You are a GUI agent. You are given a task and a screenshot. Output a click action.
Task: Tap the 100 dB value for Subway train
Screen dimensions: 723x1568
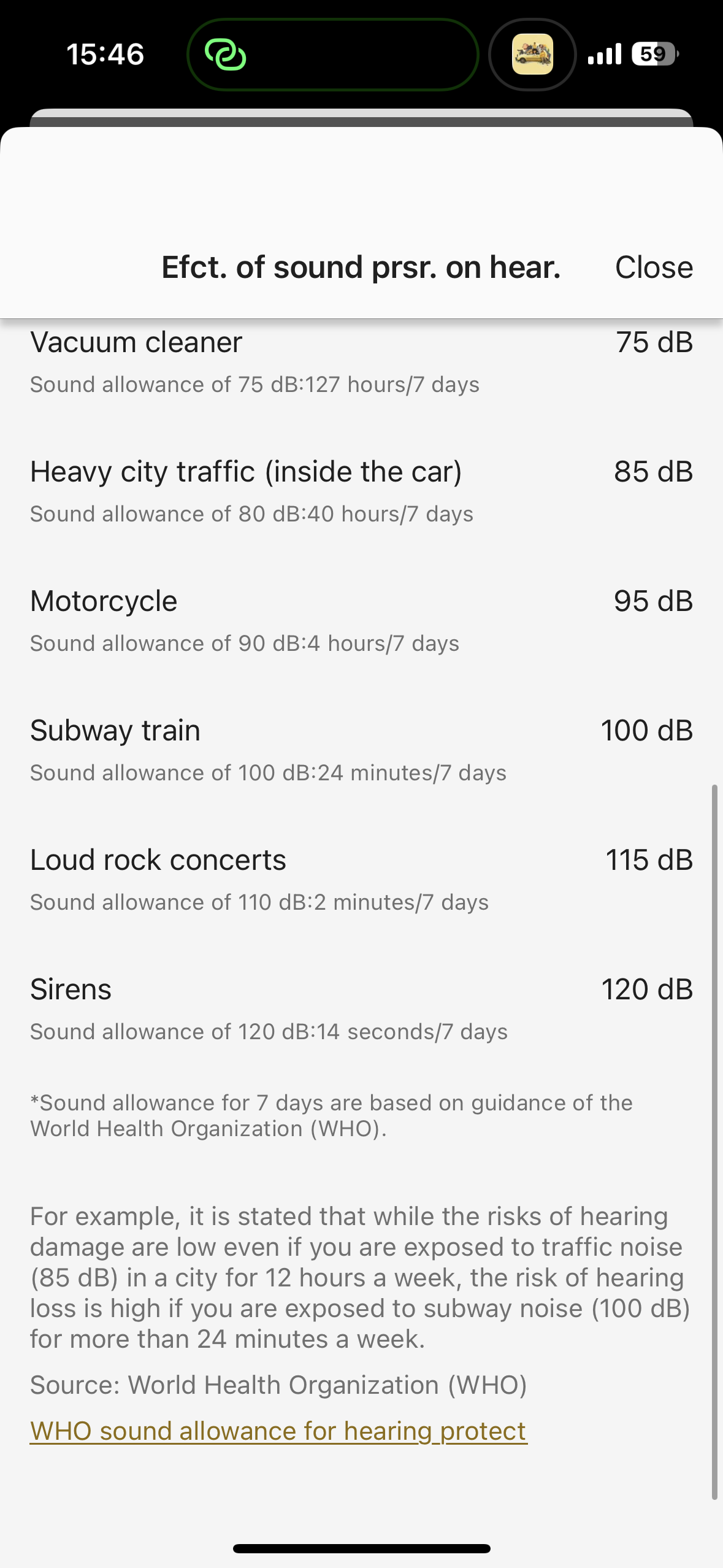pyautogui.click(x=646, y=731)
